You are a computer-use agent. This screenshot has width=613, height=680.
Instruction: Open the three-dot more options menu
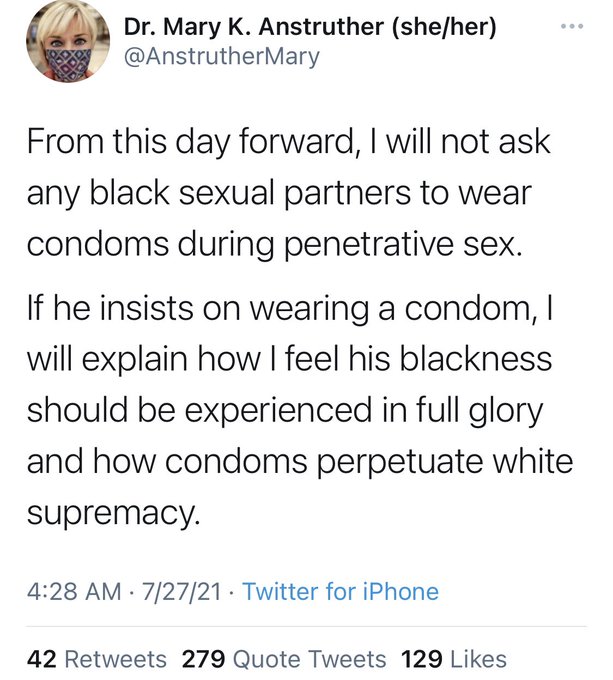coord(572,26)
